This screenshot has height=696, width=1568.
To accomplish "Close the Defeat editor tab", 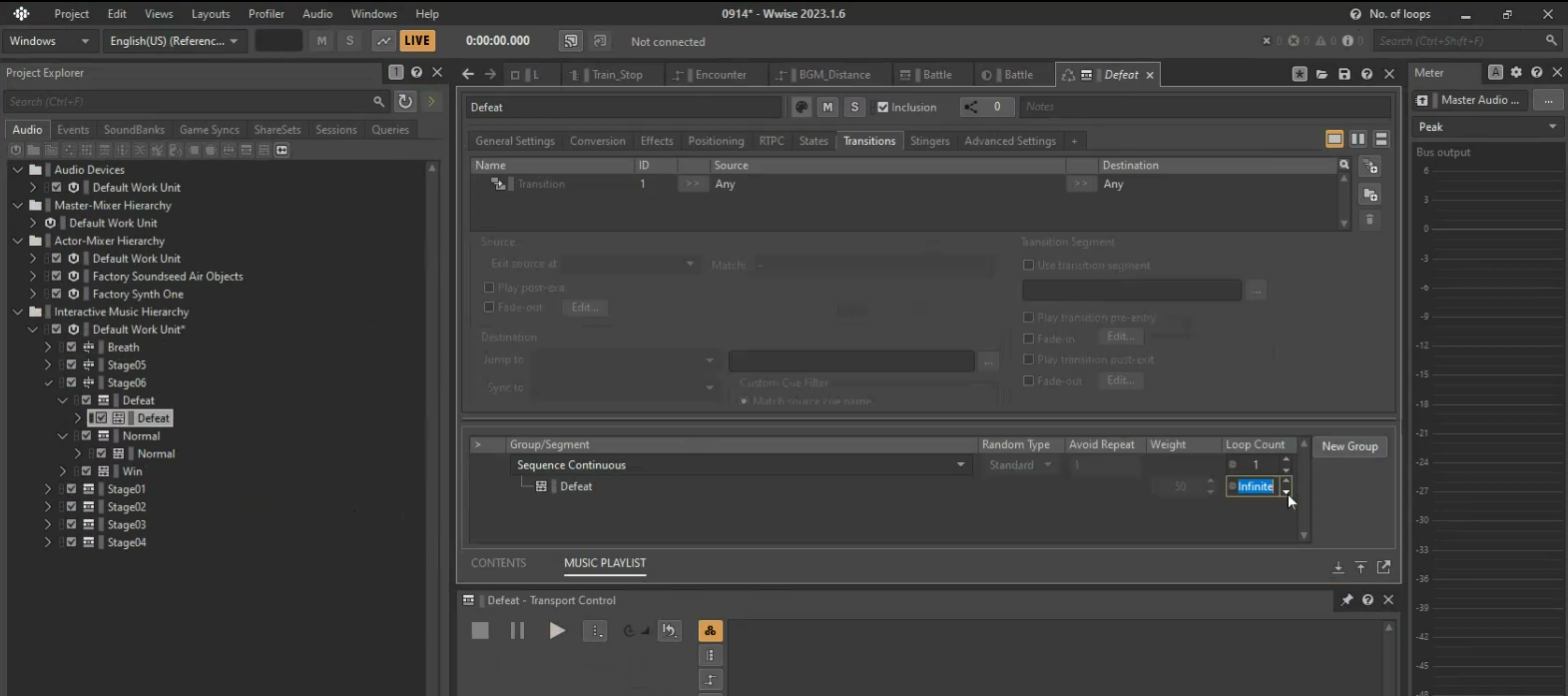I will coord(1150,75).
